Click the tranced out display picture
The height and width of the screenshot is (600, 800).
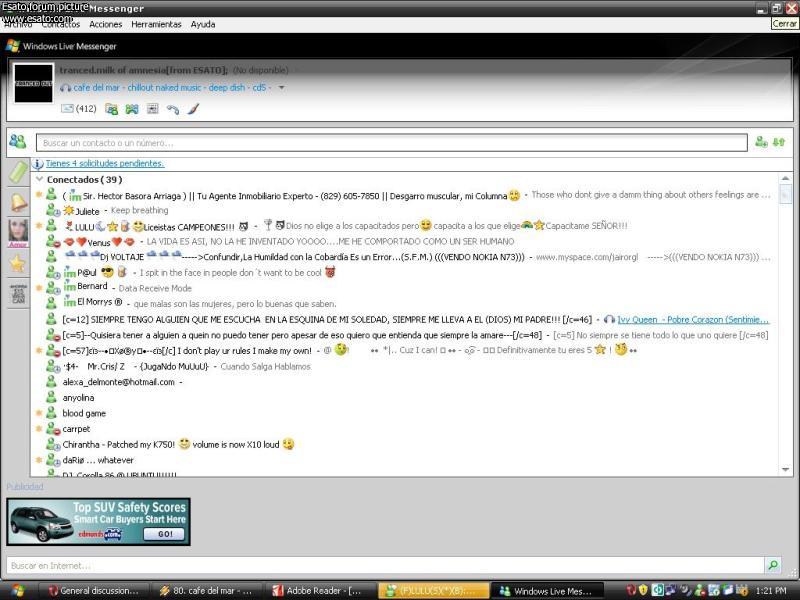tap(33, 83)
